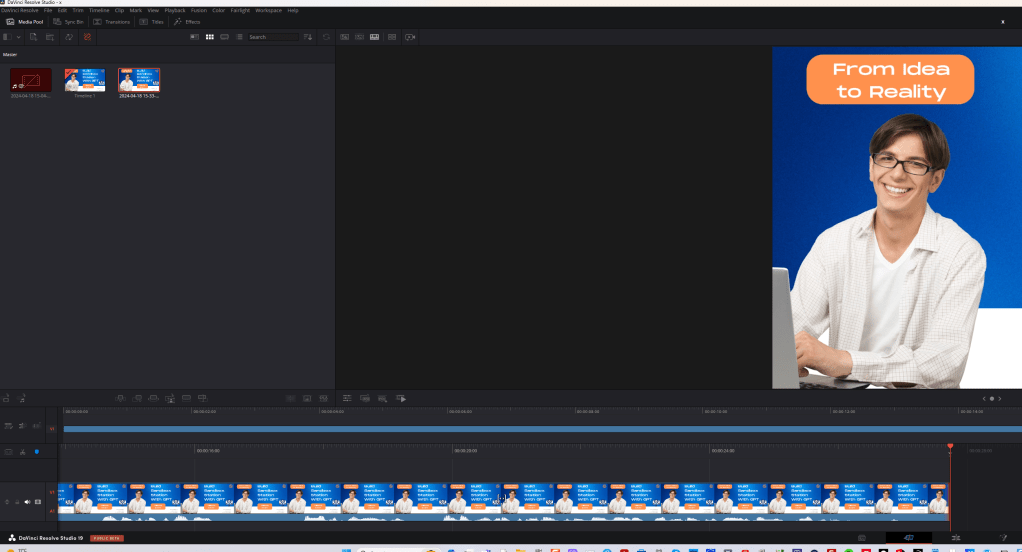Open the media pool sort dropdown
The image size is (1022, 552).
(308, 37)
